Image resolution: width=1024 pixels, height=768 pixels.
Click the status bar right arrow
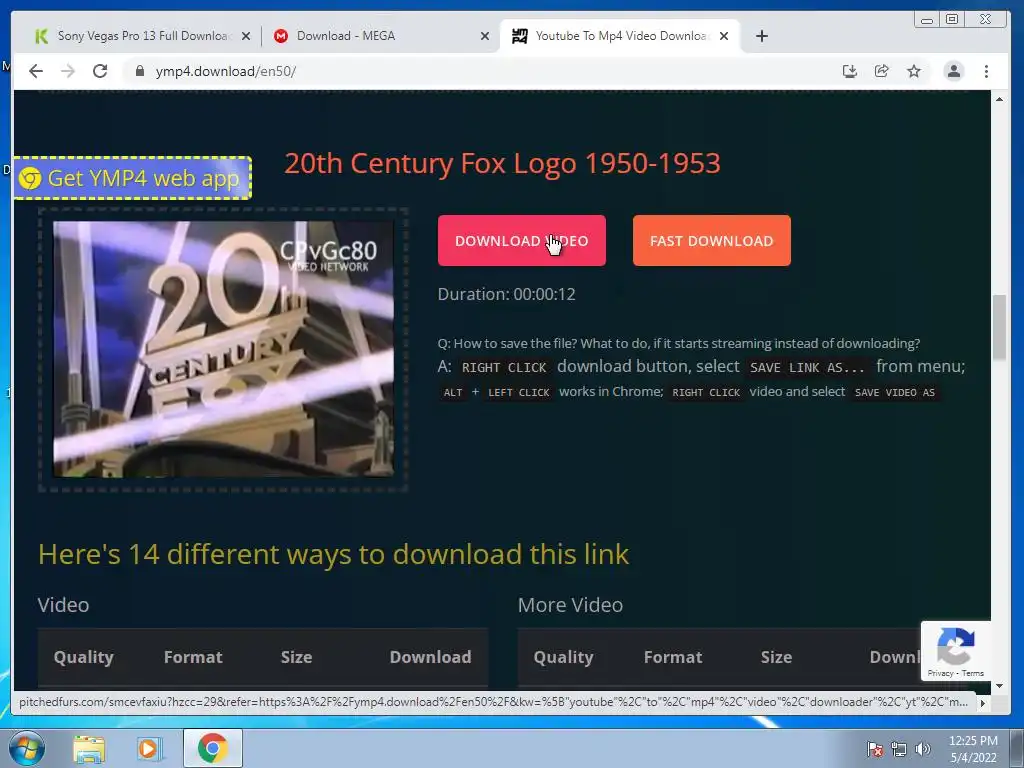click(x=982, y=703)
